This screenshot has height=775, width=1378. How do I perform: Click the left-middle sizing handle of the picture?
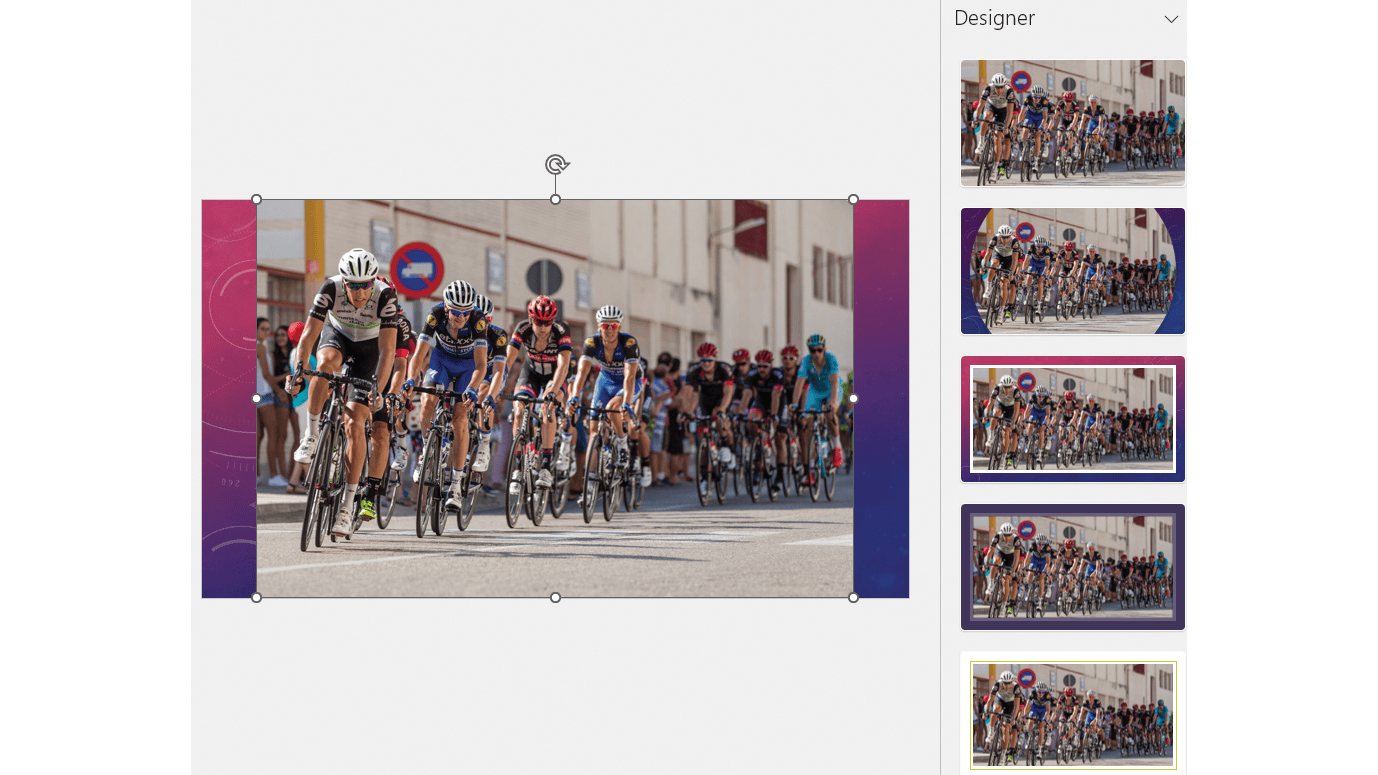(257, 398)
